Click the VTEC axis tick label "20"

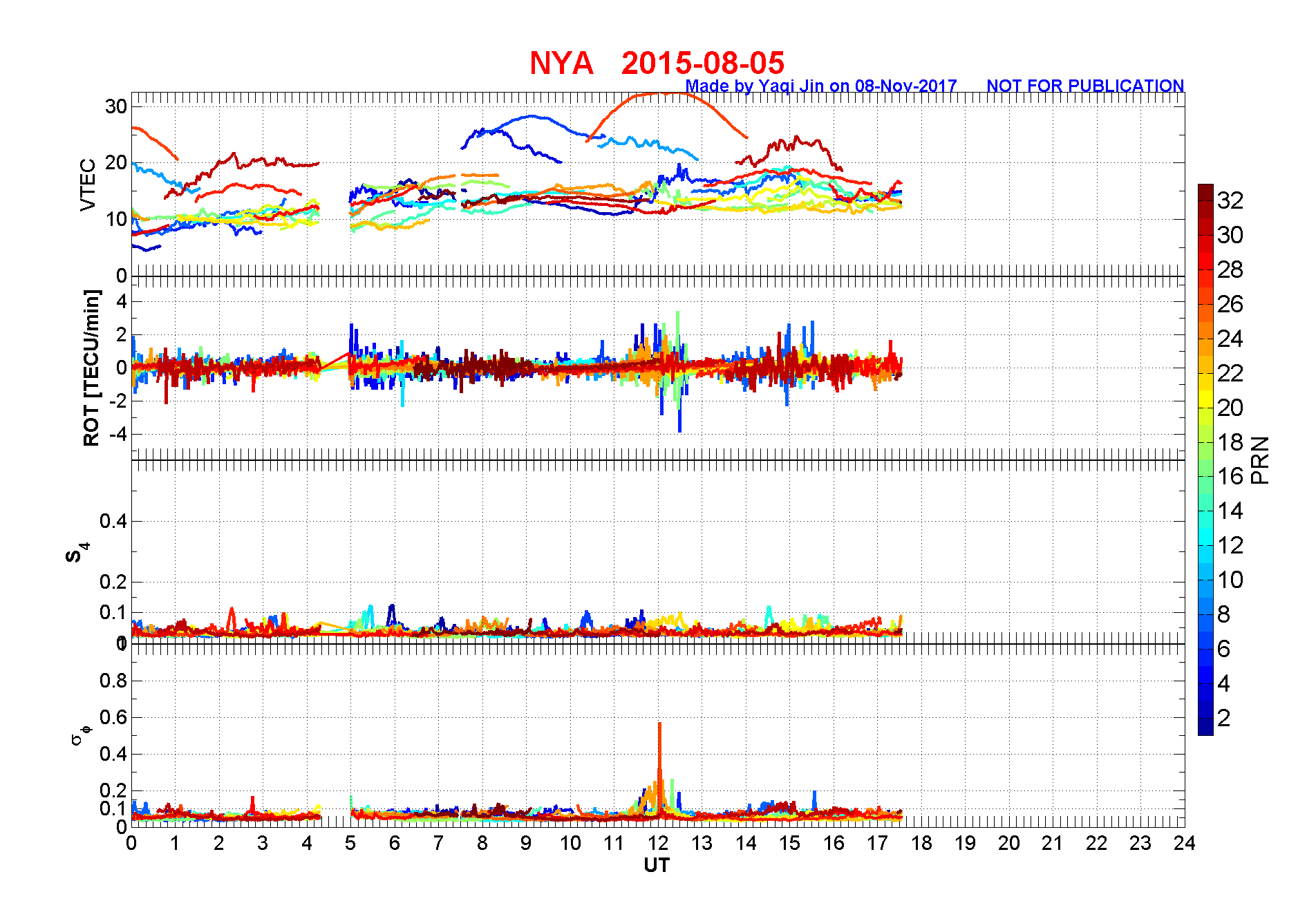(x=116, y=163)
